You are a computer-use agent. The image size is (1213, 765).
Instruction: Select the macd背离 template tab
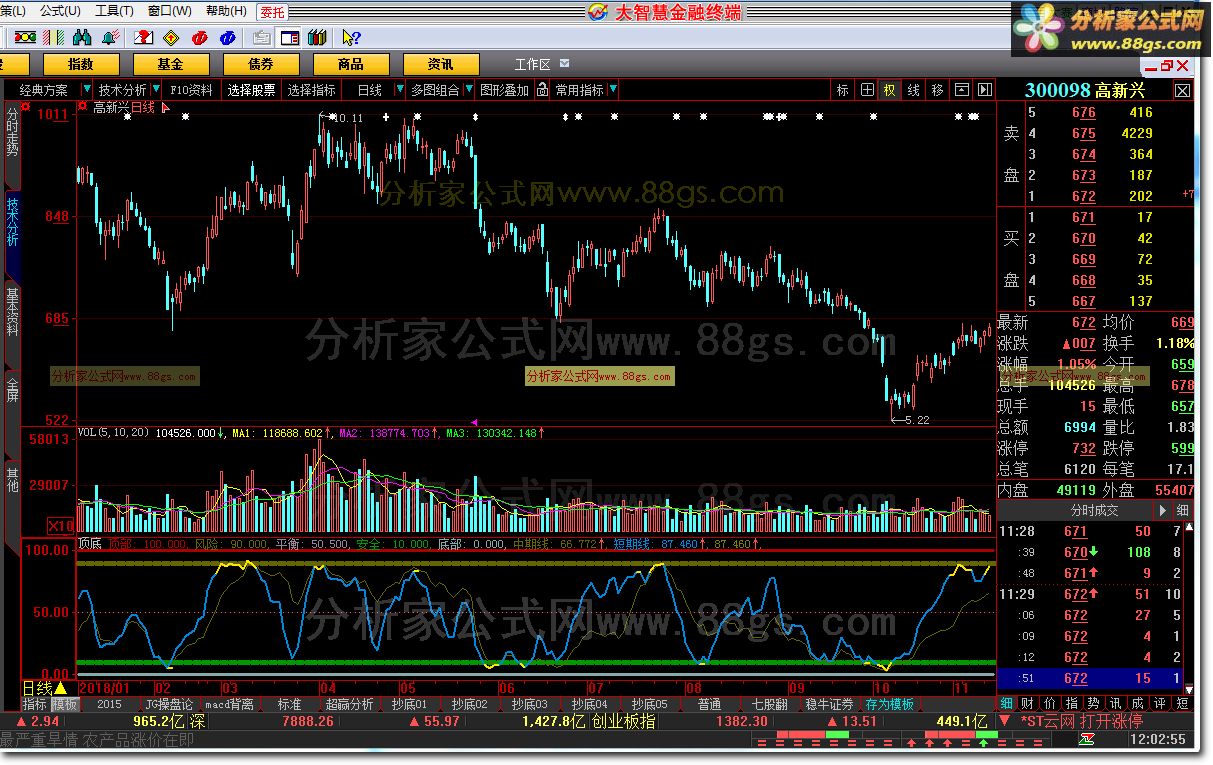[228, 704]
